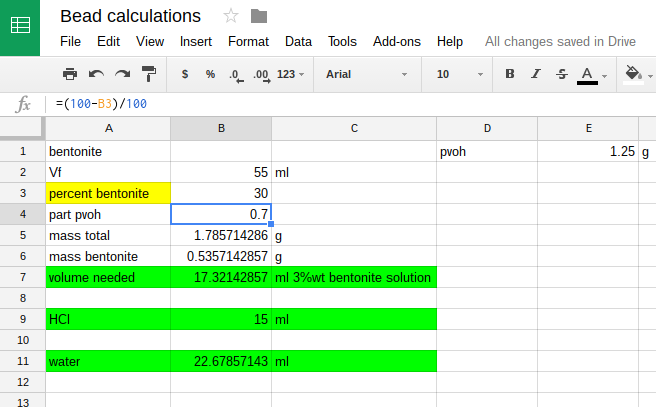Image resolution: width=656 pixels, height=407 pixels.
Task: Click the move-to-folder icon
Action: pyautogui.click(x=259, y=16)
